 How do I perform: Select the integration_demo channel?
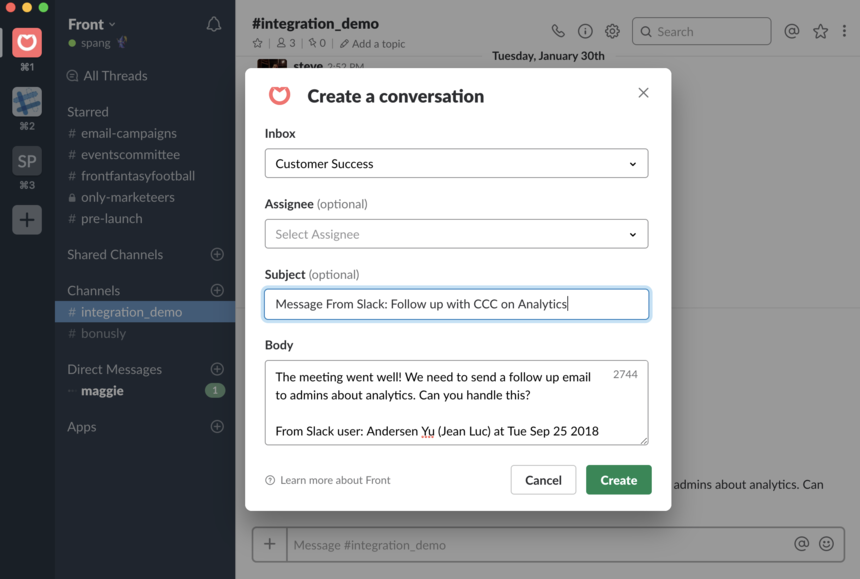coord(145,312)
